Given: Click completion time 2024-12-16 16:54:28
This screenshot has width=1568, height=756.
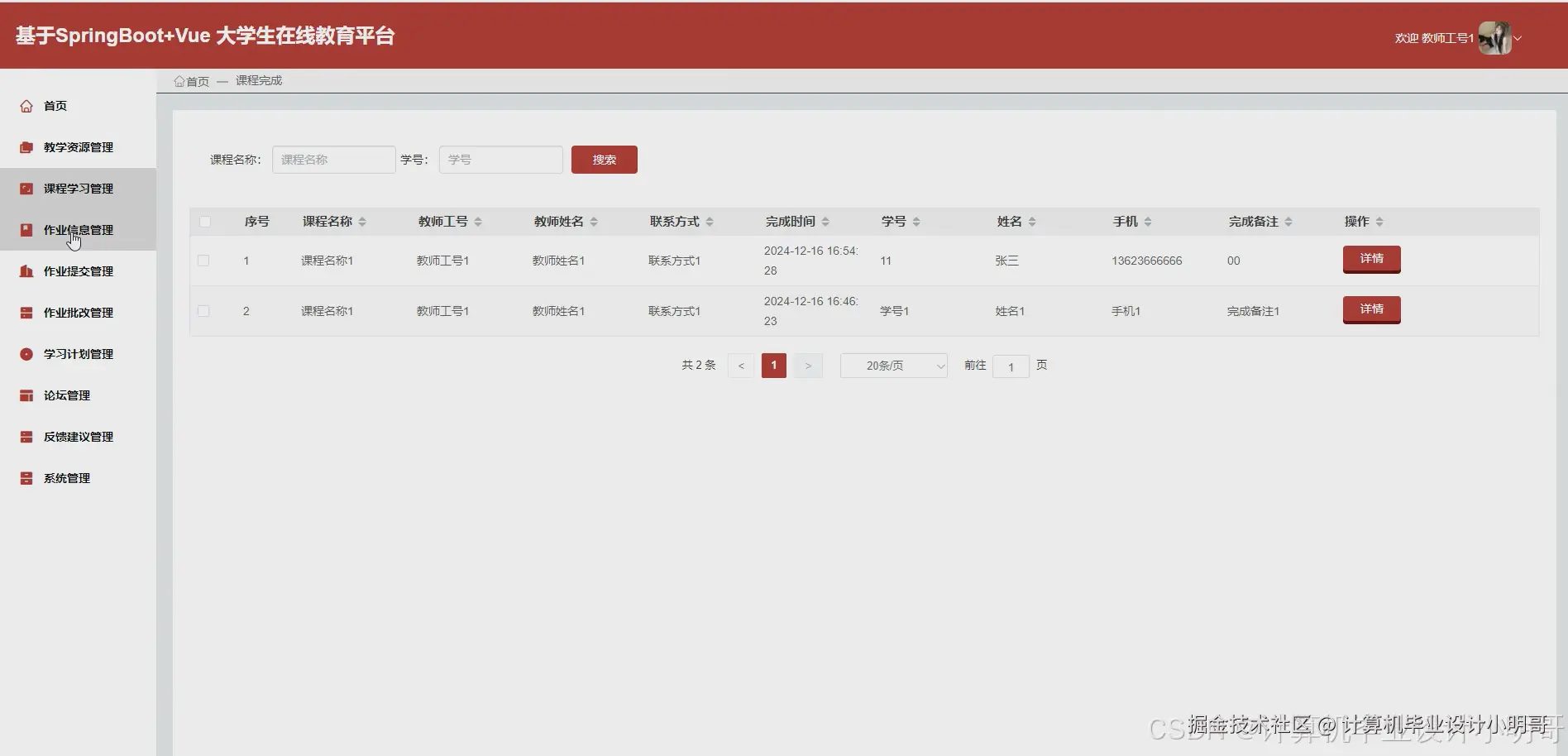Looking at the screenshot, I should 811,261.
